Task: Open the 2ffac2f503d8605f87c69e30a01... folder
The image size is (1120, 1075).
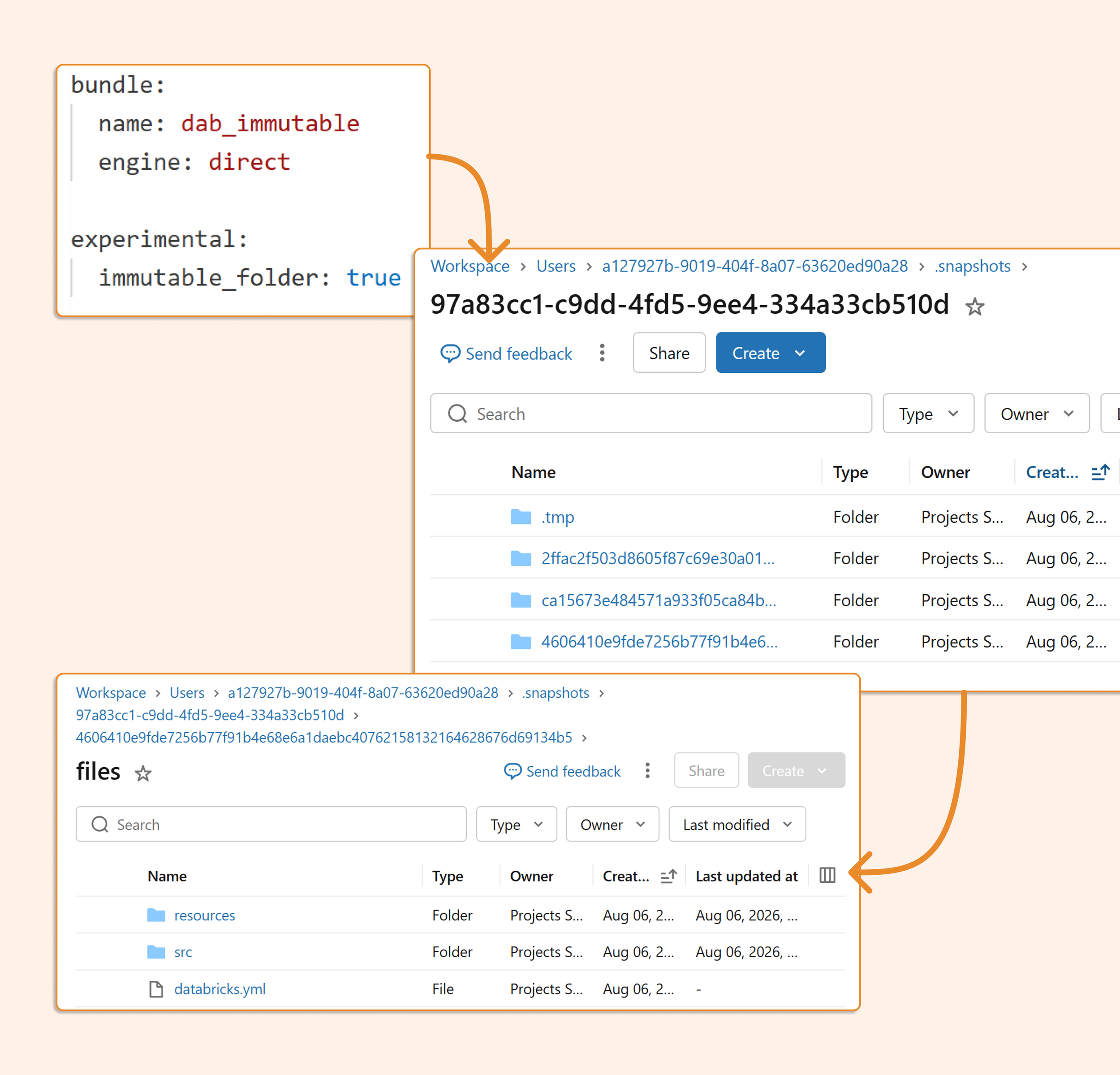Action: pos(658,558)
